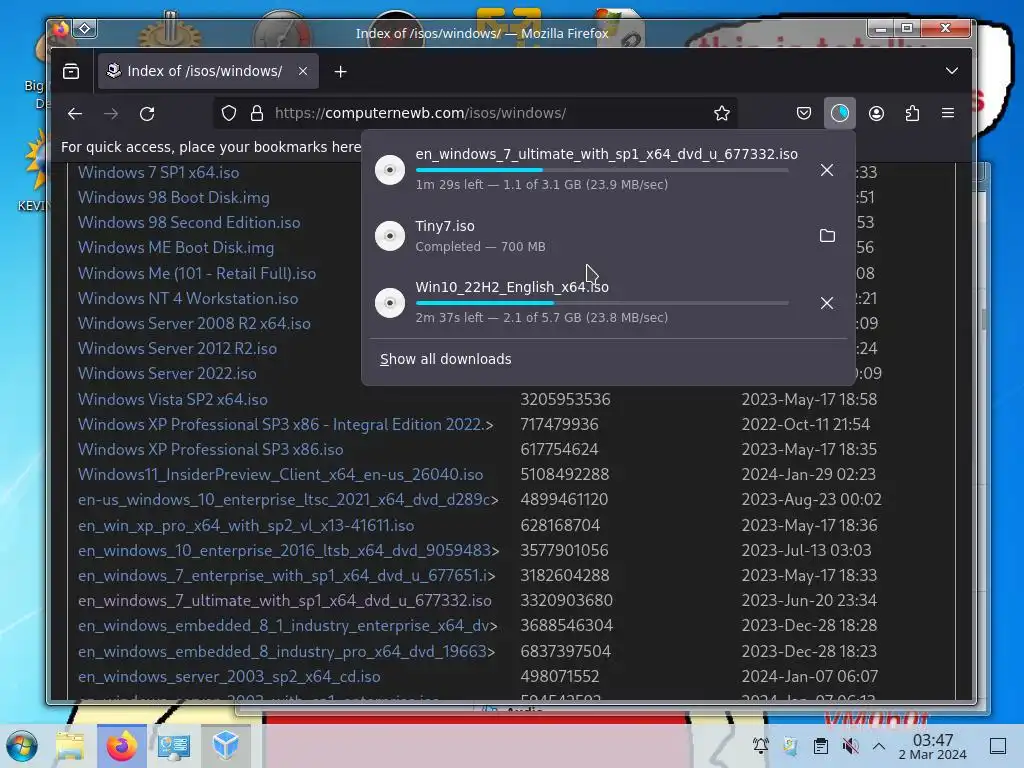Save page to Pocket
Viewport: 1024px width, 768px height.
tap(804, 114)
